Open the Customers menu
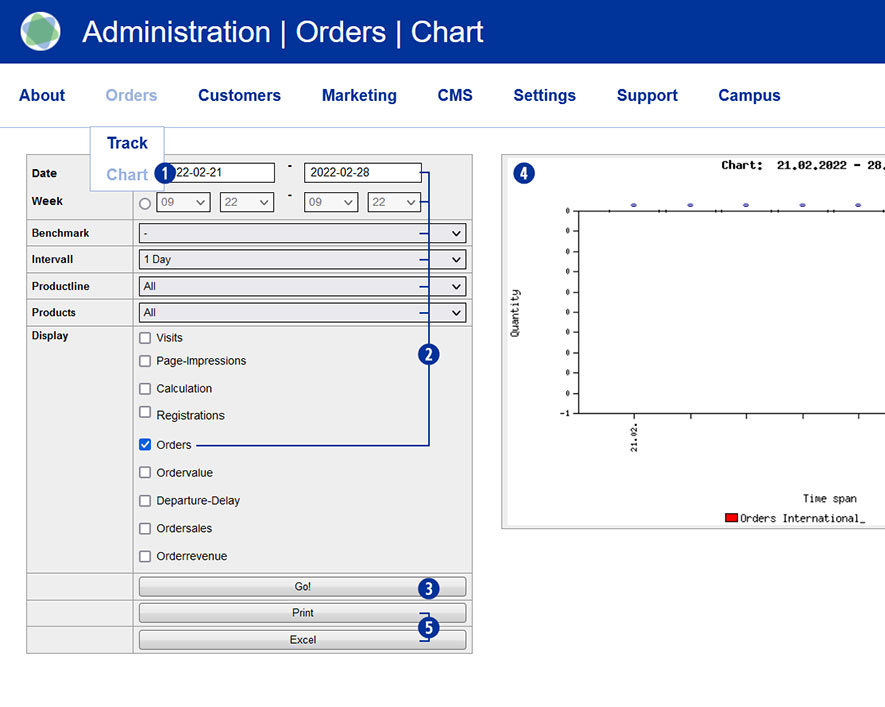 (239, 96)
